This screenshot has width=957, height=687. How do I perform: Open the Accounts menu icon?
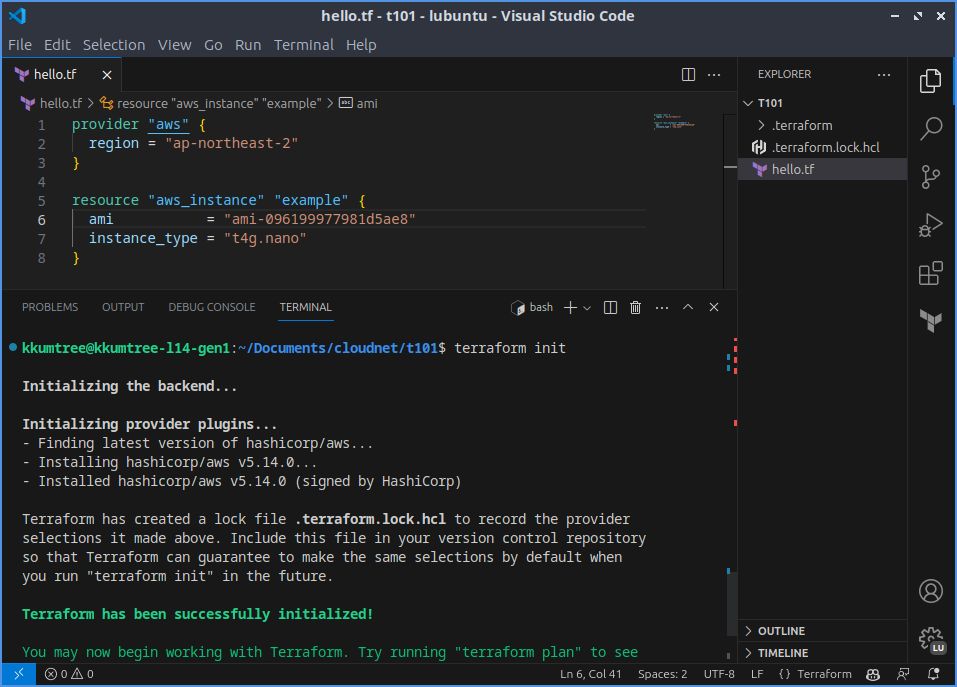click(x=930, y=591)
